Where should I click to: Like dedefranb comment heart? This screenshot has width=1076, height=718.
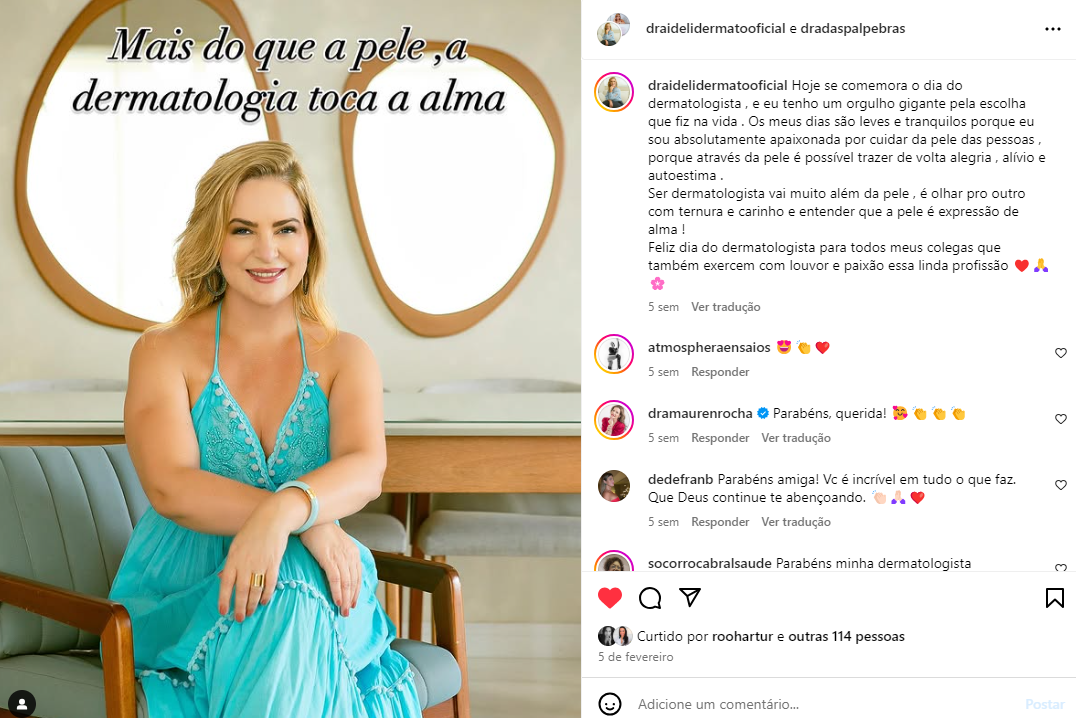tap(1060, 485)
